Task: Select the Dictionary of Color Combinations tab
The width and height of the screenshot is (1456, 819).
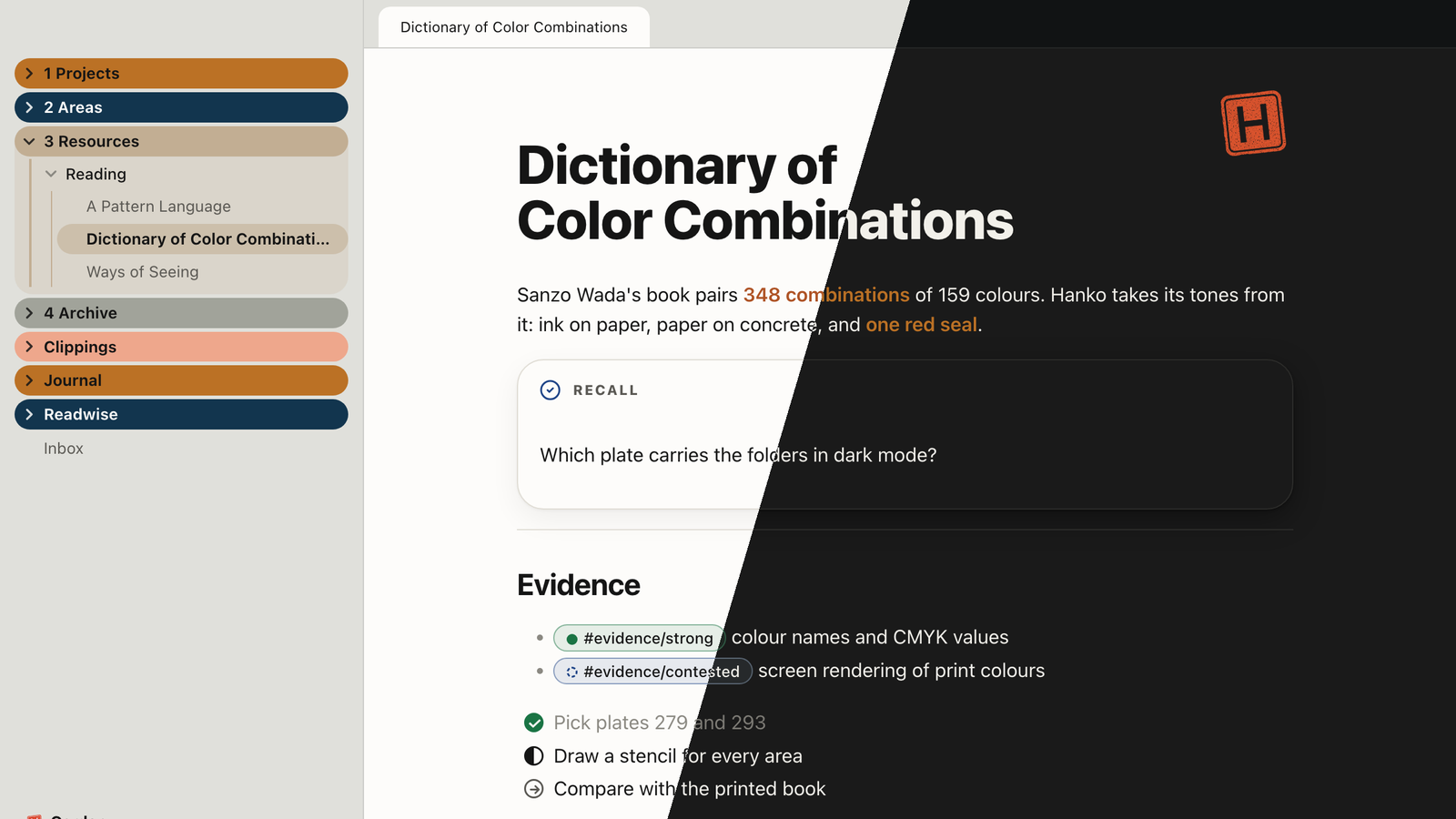Action: click(x=513, y=27)
